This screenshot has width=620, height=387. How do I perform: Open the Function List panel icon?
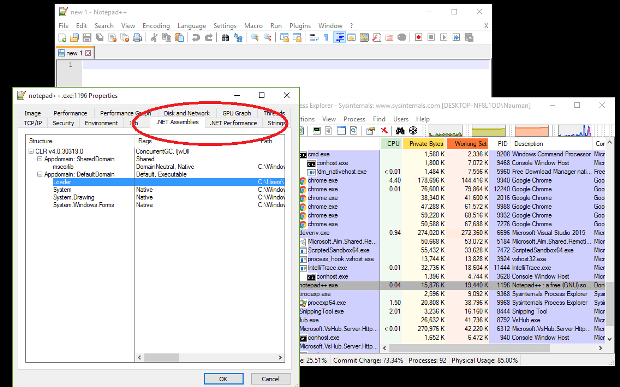tap(377, 38)
